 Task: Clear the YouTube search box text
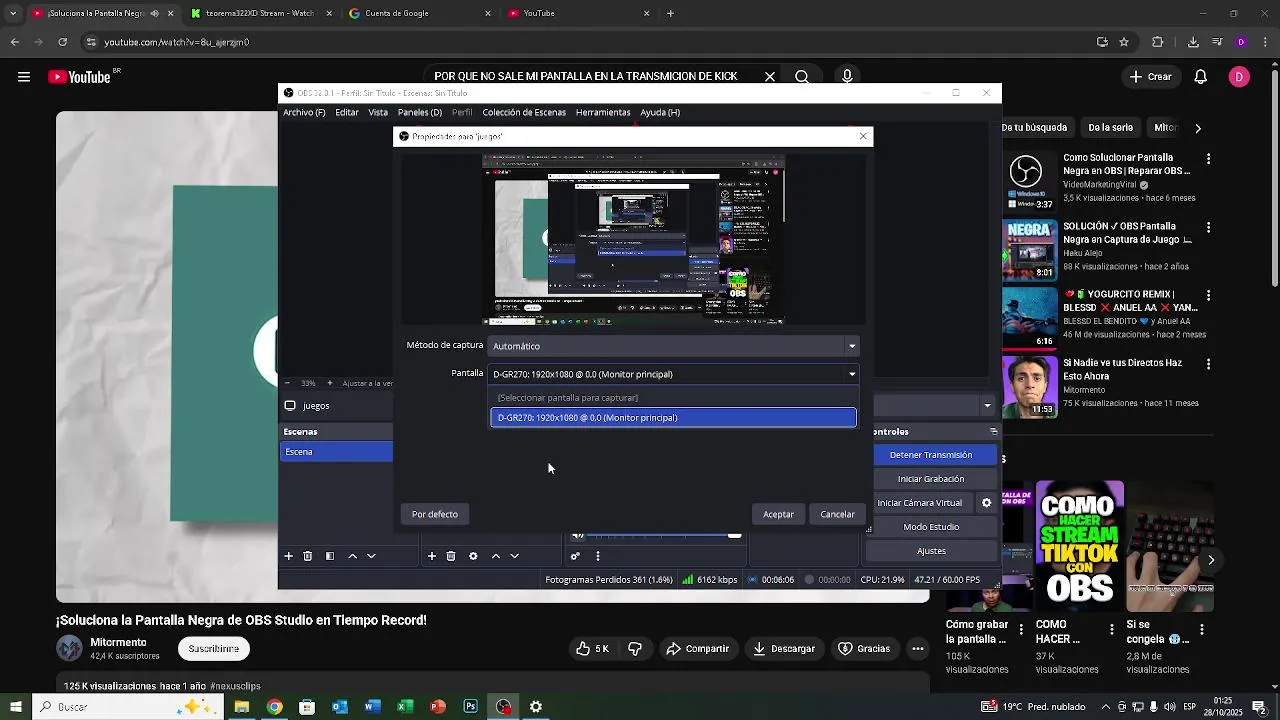[770, 77]
